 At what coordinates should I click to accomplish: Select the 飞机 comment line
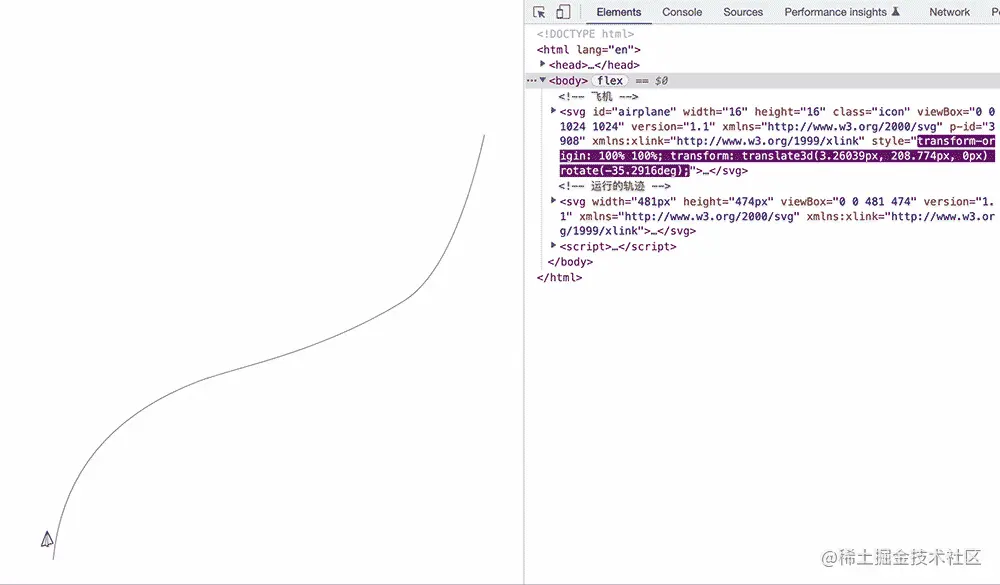(x=598, y=96)
